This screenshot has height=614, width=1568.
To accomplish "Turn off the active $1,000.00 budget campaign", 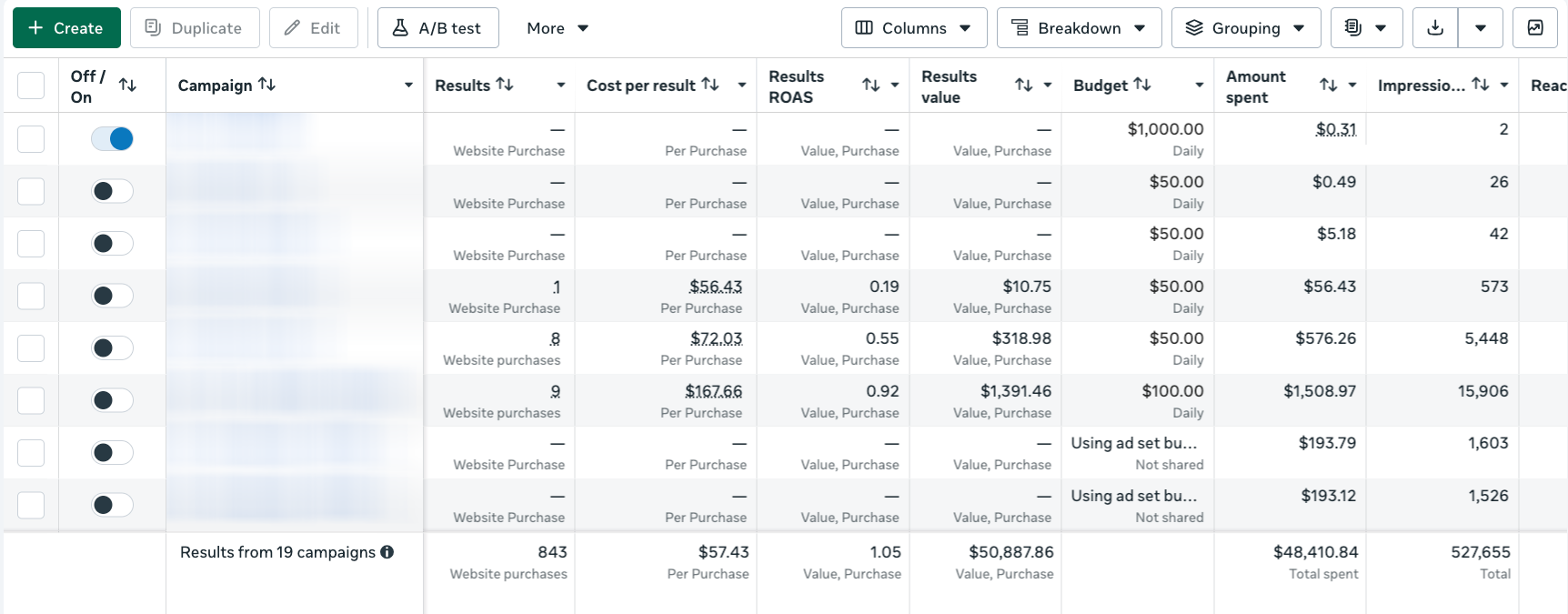I will tap(112, 138).
